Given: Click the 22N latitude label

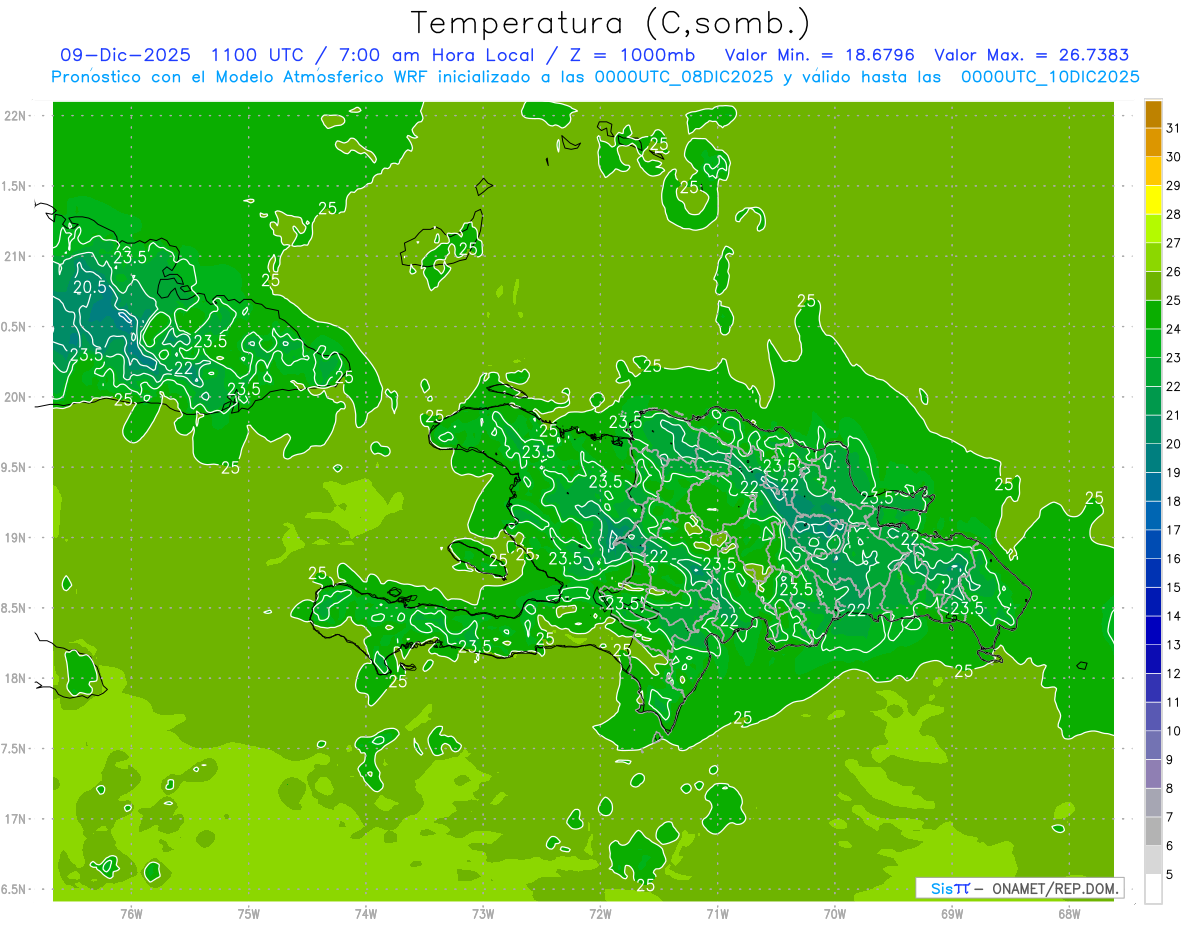Looking at the screenshot, I should coord(15,116).
